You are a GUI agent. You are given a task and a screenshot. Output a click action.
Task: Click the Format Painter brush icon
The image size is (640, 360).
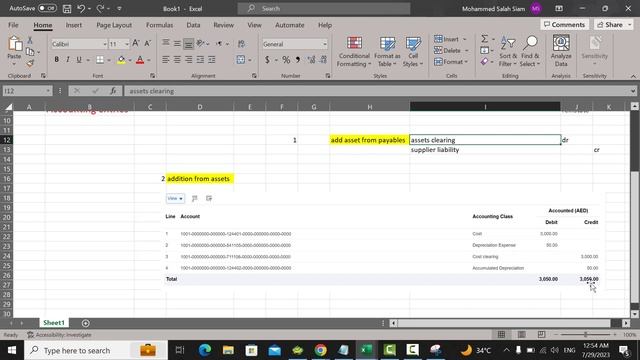point(30,63)
